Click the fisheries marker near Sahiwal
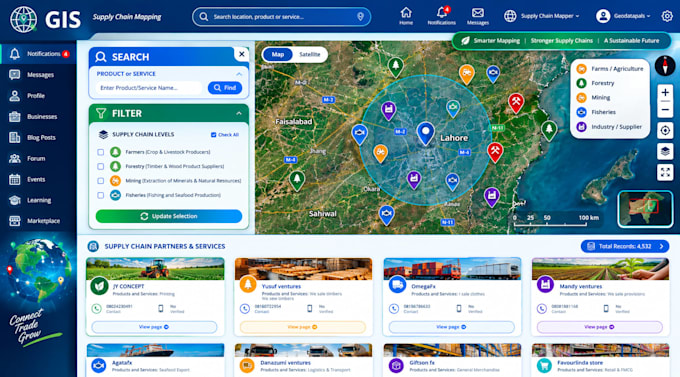The height and width of the screenshot is (377, 680). pos(386,215)
